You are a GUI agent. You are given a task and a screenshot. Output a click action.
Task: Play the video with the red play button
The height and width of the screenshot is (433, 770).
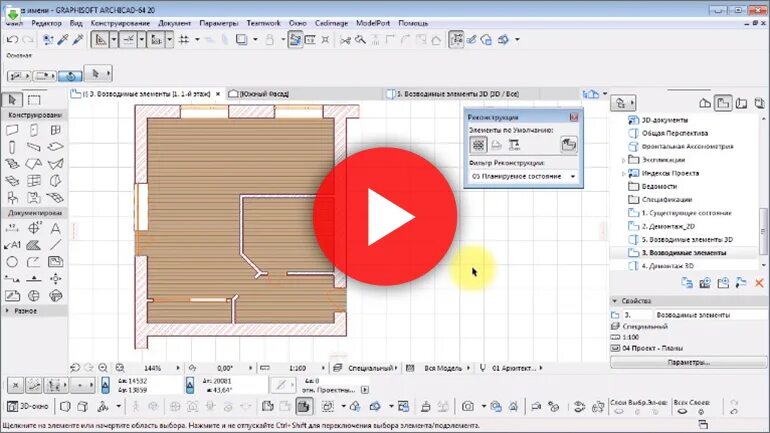[385, 216]
